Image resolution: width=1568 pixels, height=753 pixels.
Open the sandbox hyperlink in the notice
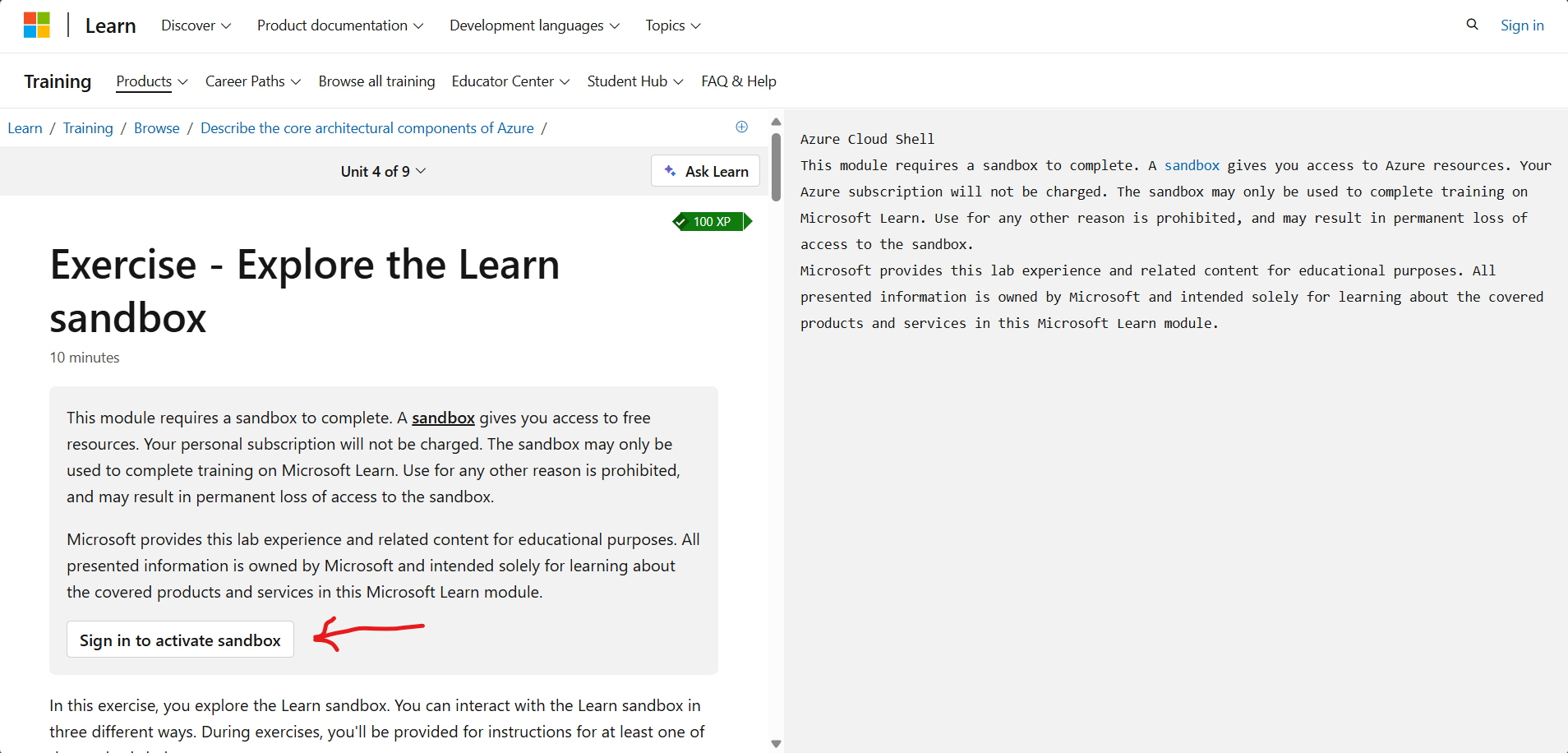pyautogui.click(x=443, y=418)
